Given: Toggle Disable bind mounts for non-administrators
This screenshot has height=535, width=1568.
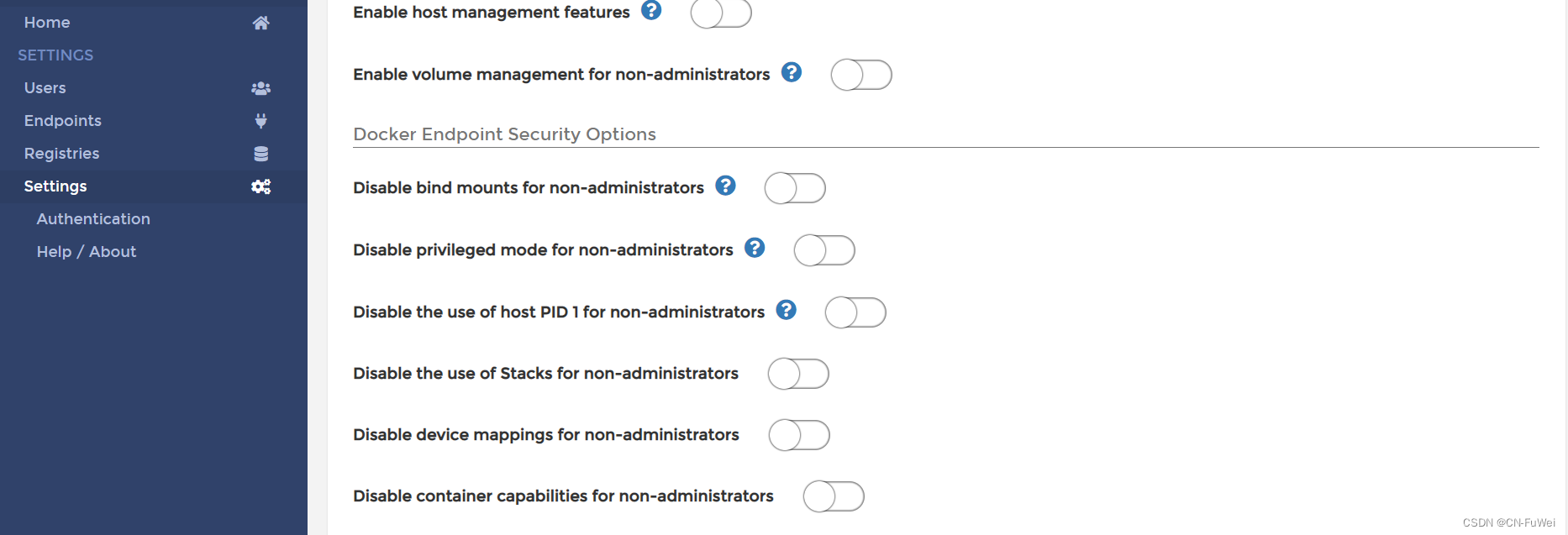Looking at the screenshot, I should (795, 188).
